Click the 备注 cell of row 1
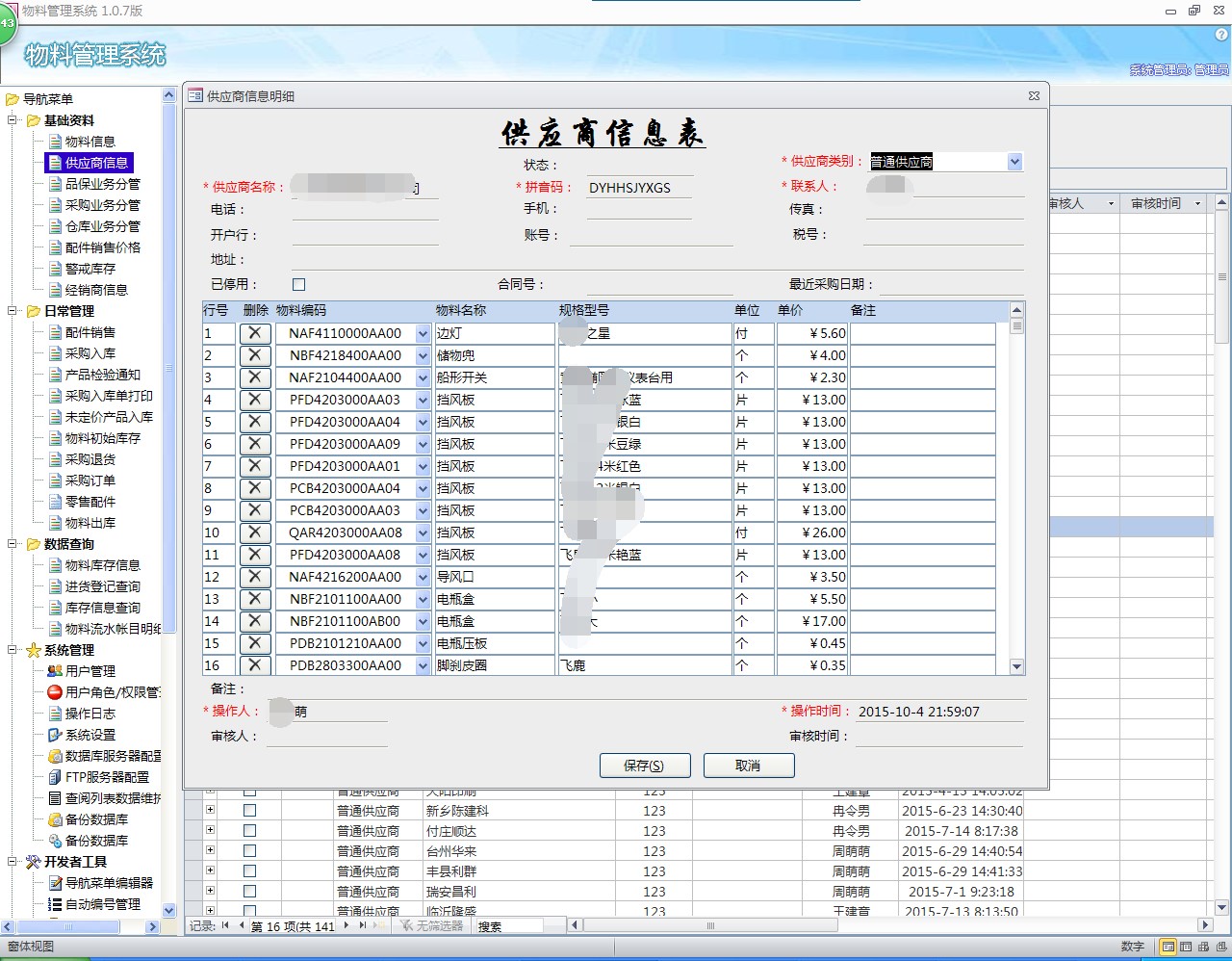The image size is (1232, 961). point(922,333)
